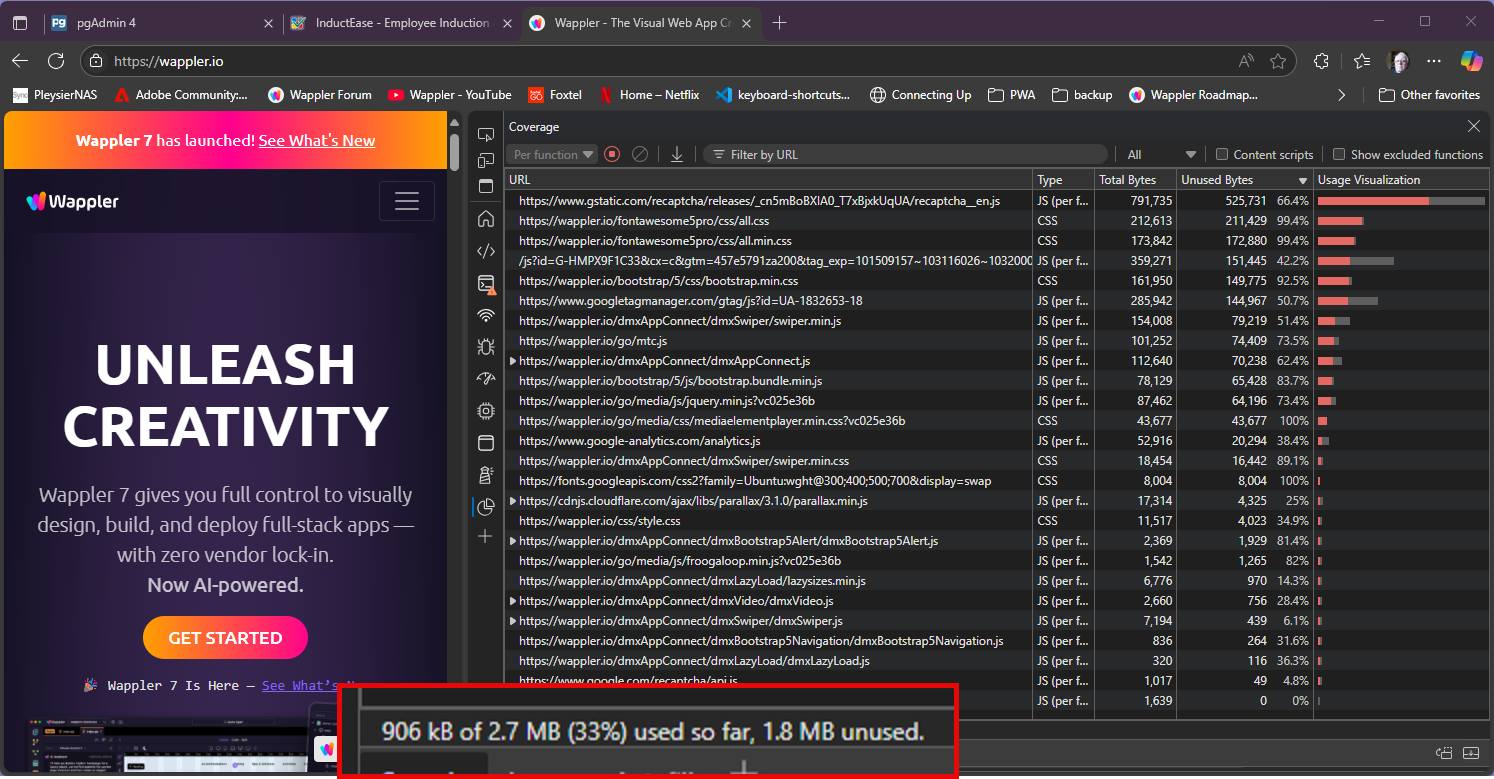Open a new browser tab
1494x779 pixels.
[780, 22]
